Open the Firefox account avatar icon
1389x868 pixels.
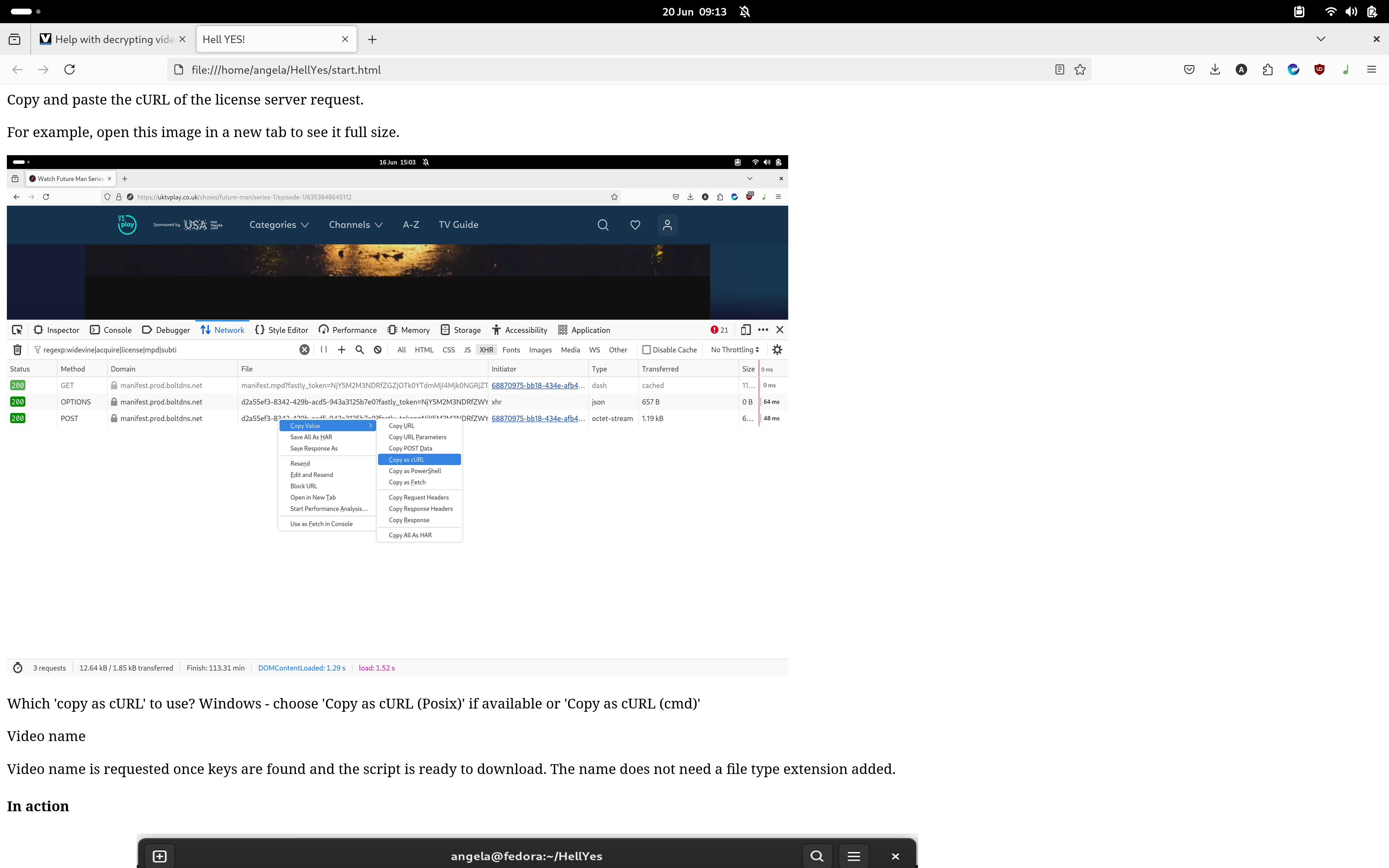(x=1241, y=69)
